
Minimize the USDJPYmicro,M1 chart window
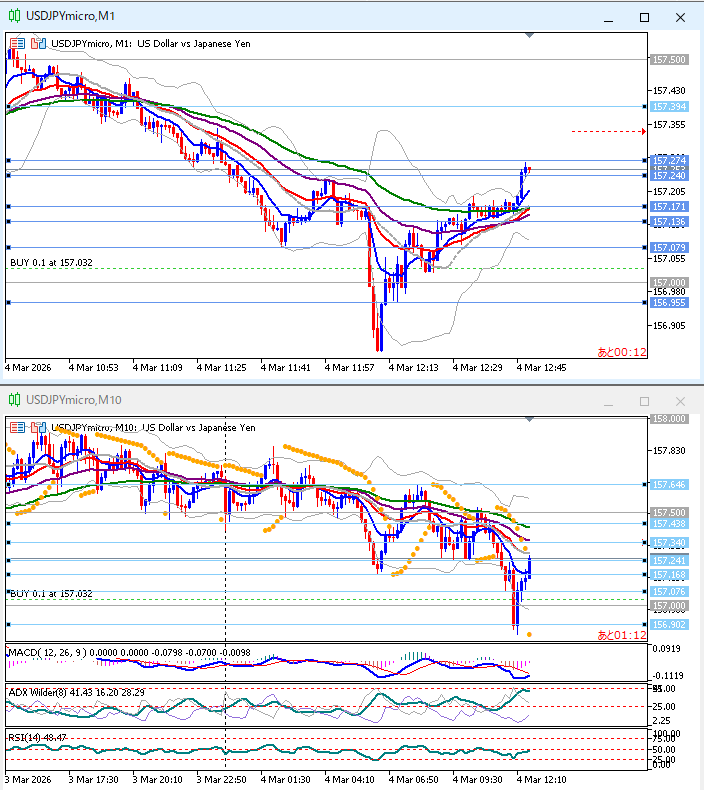pos(609,17)
